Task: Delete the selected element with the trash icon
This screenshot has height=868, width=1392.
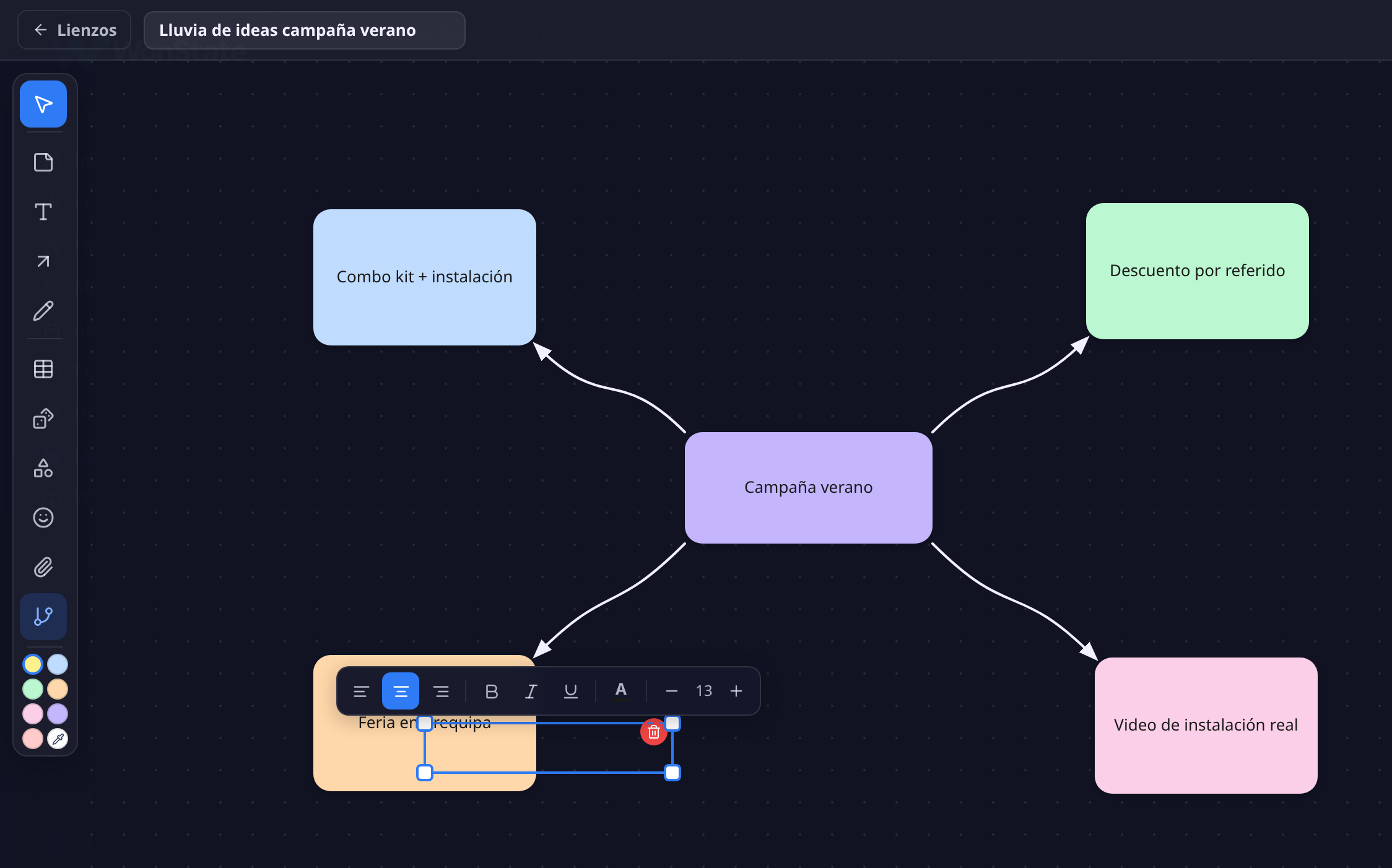Action: pos(653,732)
